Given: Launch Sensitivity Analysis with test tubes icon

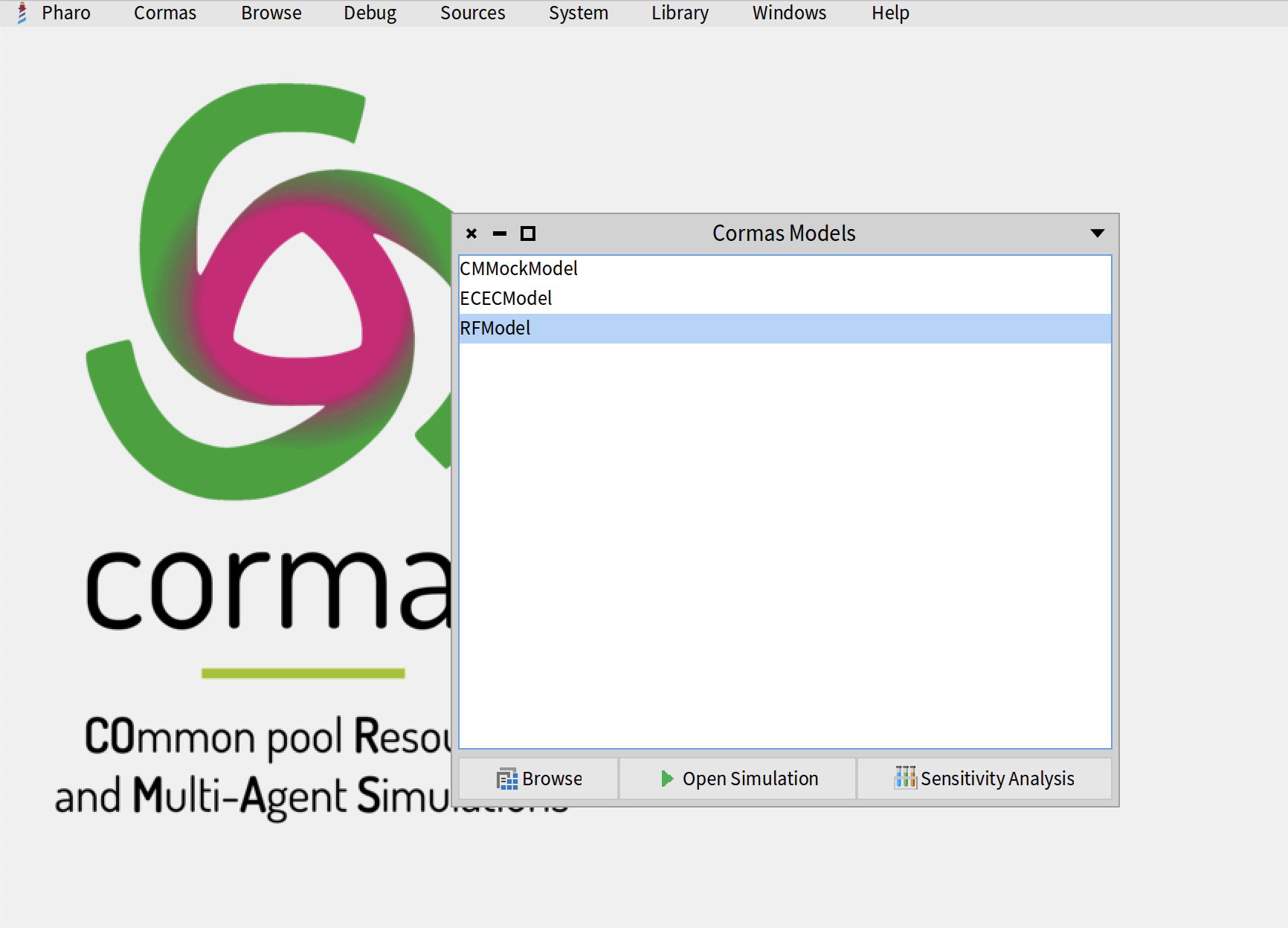Looking at the screenshot, I should point(984,779).
